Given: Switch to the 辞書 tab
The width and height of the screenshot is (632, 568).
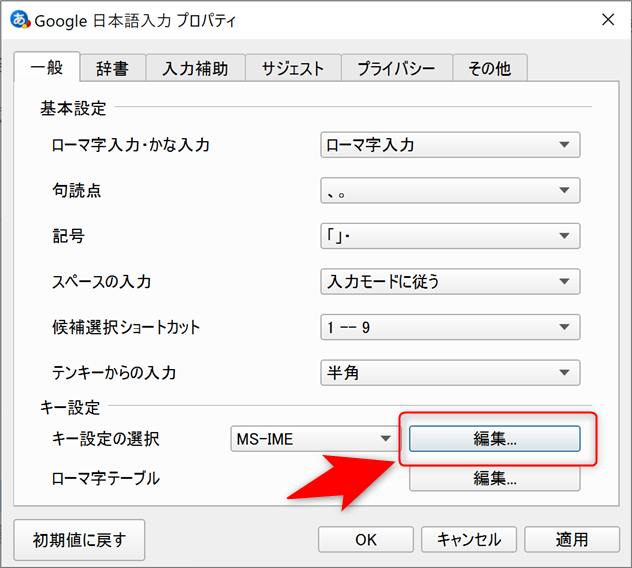Looking at the screenshot, I should click(x=111, y=68).
